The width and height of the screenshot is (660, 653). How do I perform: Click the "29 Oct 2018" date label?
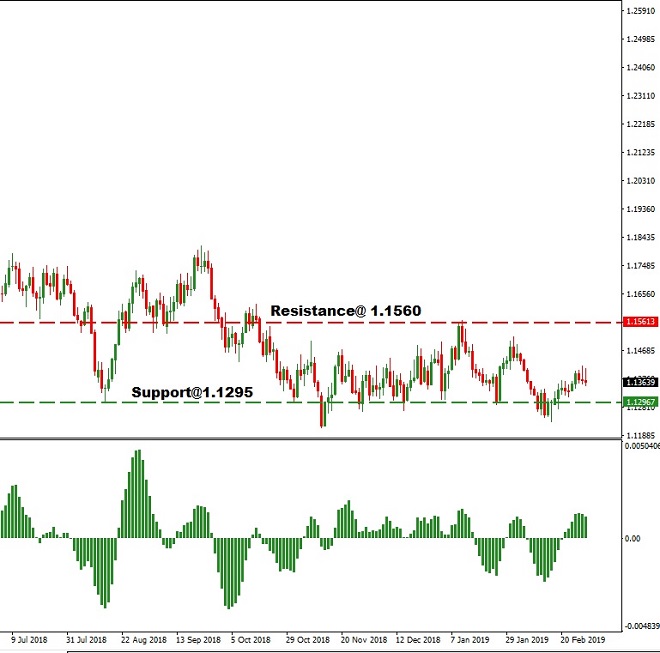point(308,640)
